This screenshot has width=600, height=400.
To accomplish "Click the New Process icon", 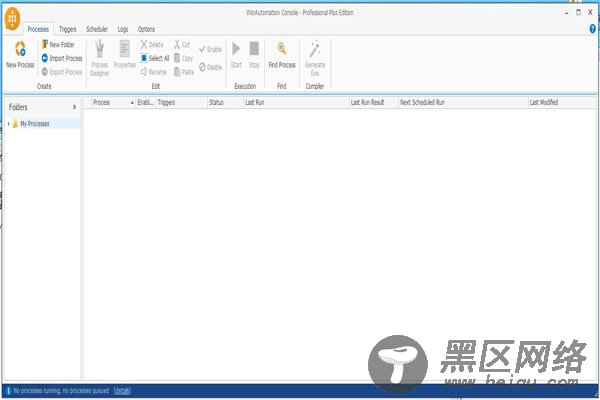I will (20, 49).
